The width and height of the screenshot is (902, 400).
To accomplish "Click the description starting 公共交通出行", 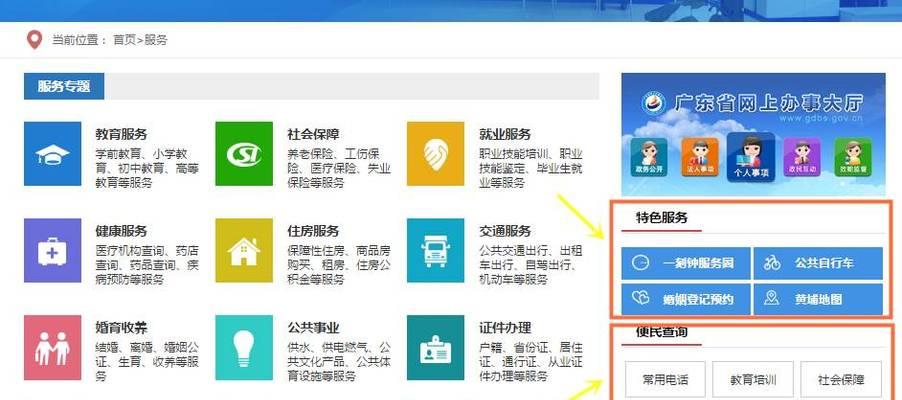I will click(530, 266).
